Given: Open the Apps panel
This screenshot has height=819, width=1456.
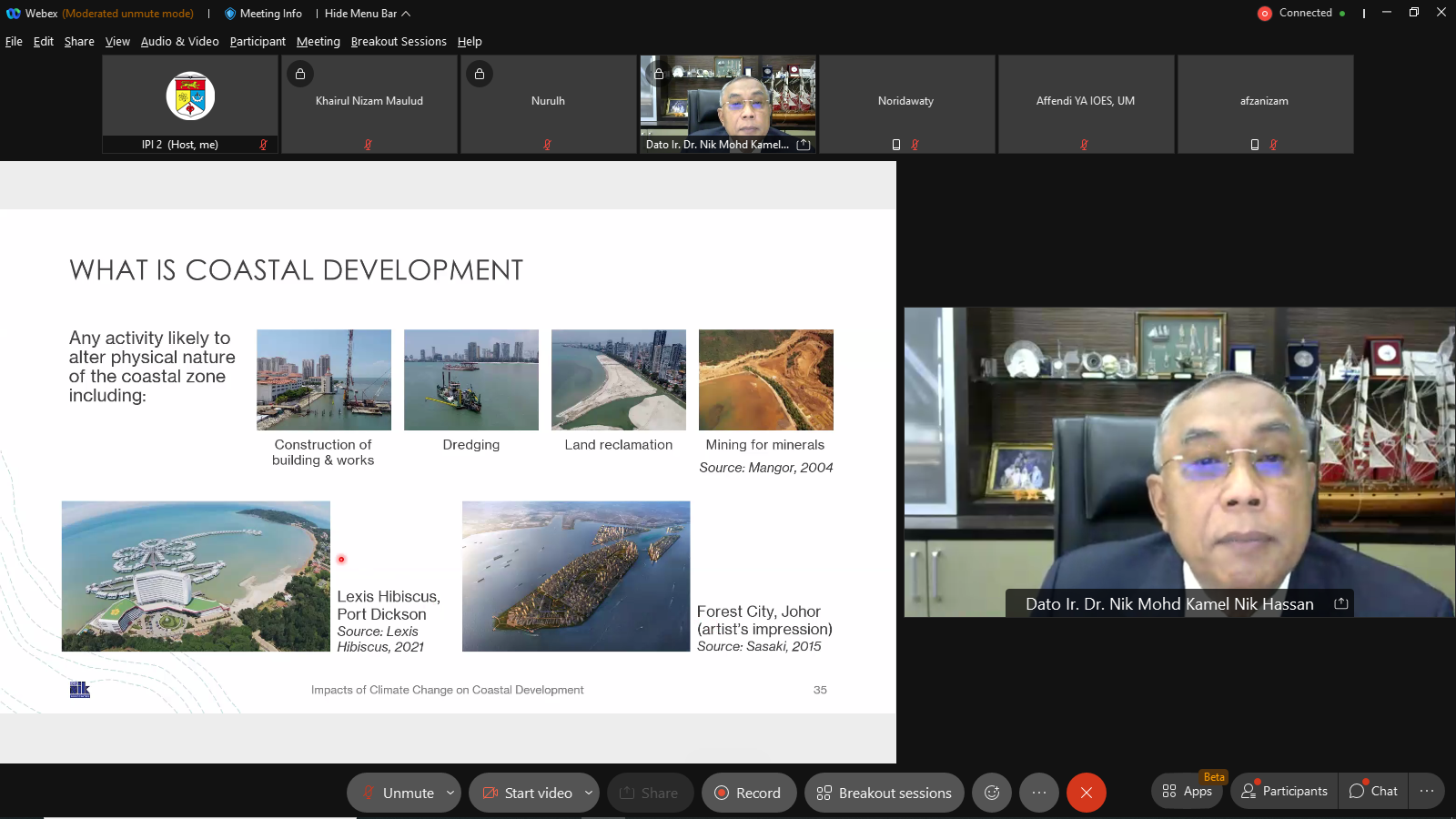Looking at the screenshot, I should 1188,791.
